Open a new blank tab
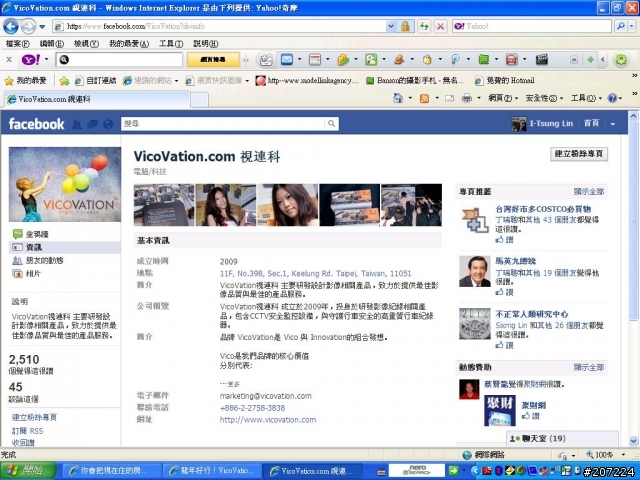 [199, 100]
